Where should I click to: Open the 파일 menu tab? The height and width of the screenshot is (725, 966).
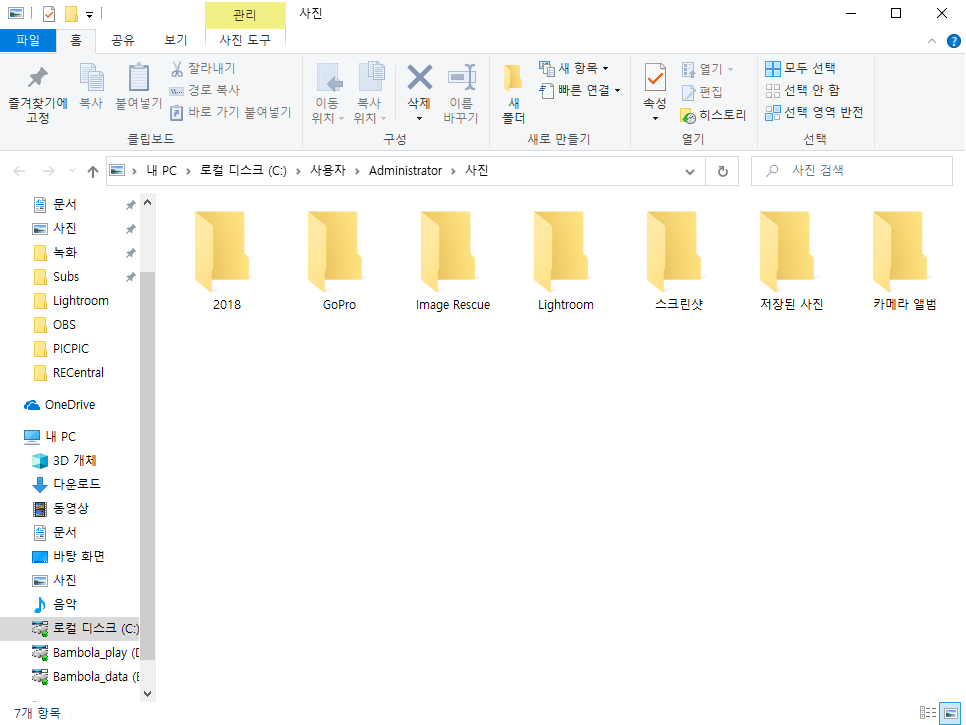pyautogui.click(x=28, y=41)
